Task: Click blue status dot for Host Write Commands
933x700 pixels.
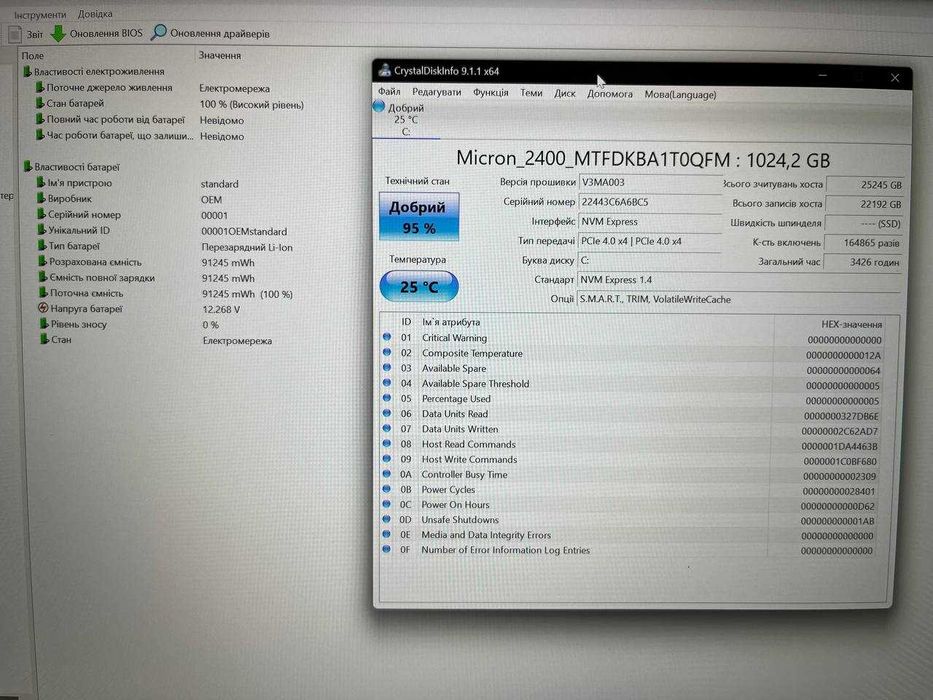Action: [x=387, y=459]
